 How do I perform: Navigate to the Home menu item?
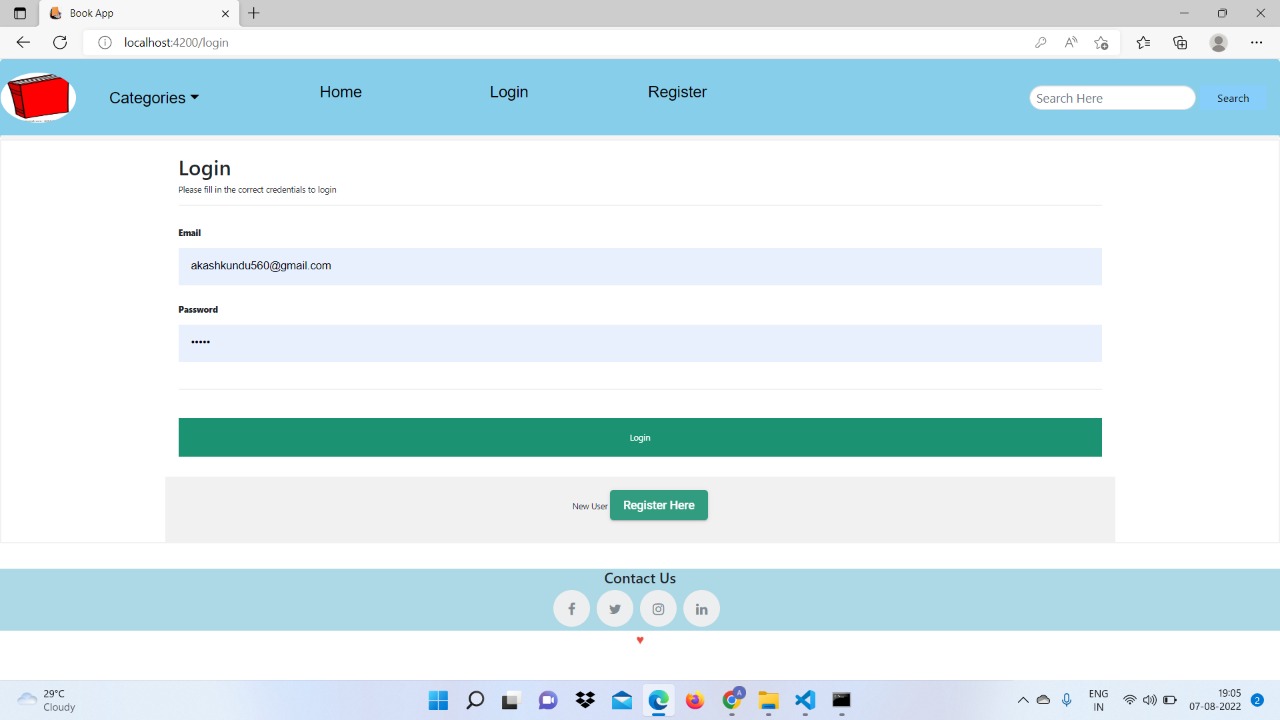point(340,91)
